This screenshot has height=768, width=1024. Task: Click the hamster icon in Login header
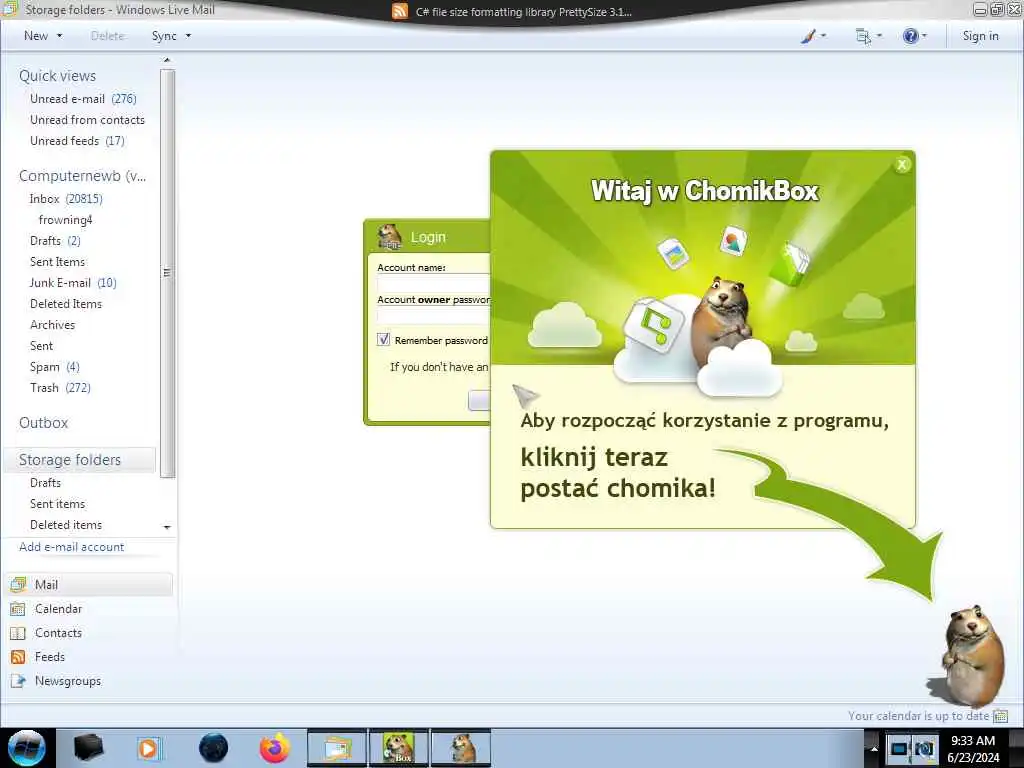[390, 236]
